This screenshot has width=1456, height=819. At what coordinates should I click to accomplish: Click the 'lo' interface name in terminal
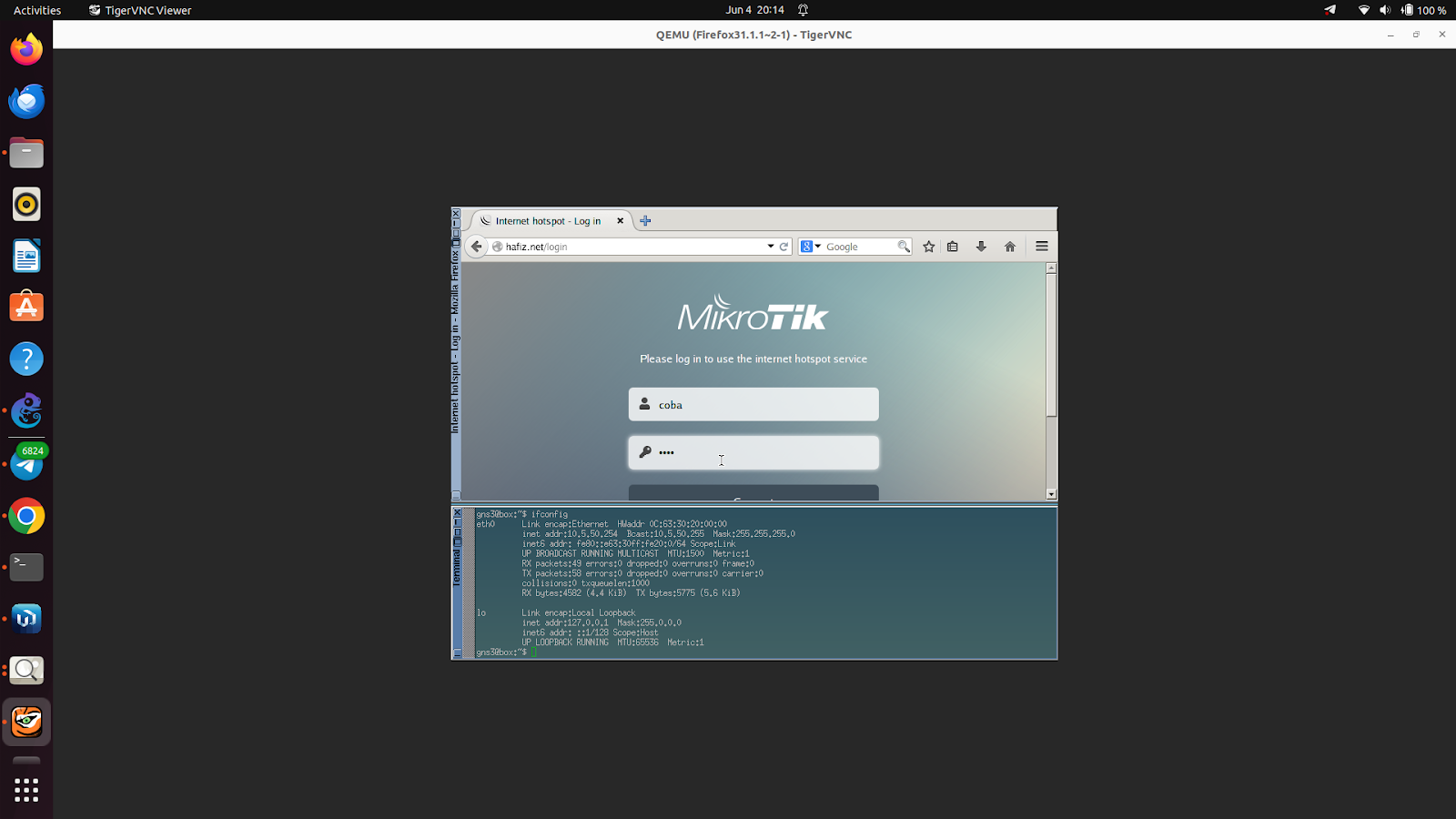click(481, 612)
